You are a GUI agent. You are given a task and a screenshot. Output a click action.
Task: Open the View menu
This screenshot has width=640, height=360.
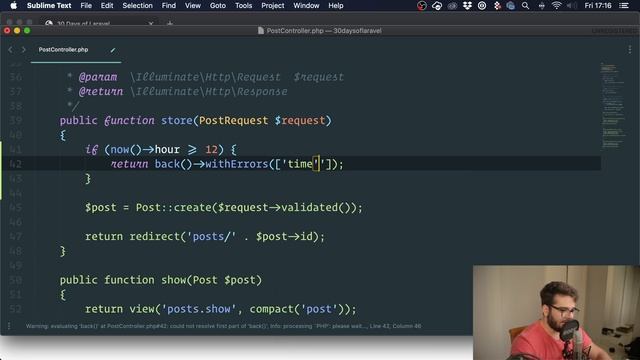(193, 6)
